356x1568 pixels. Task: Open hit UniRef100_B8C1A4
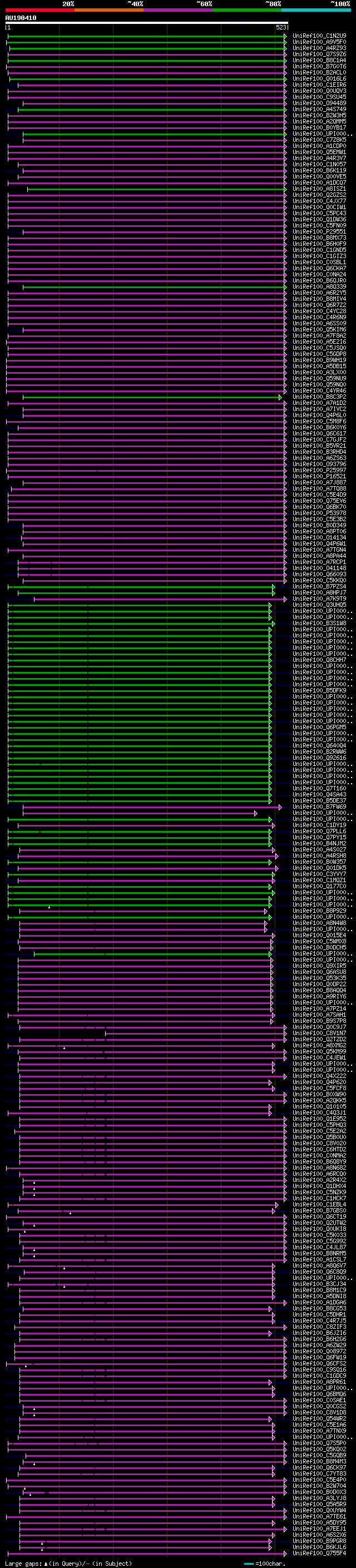tap(319, 60)
